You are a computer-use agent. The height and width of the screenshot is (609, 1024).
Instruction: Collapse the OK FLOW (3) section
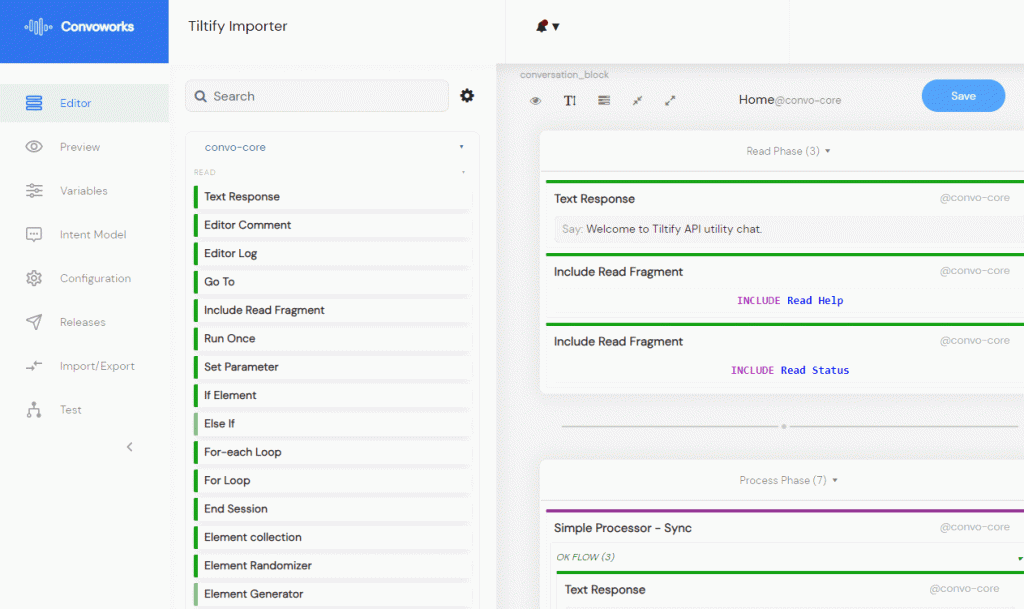pos(1019,558)
